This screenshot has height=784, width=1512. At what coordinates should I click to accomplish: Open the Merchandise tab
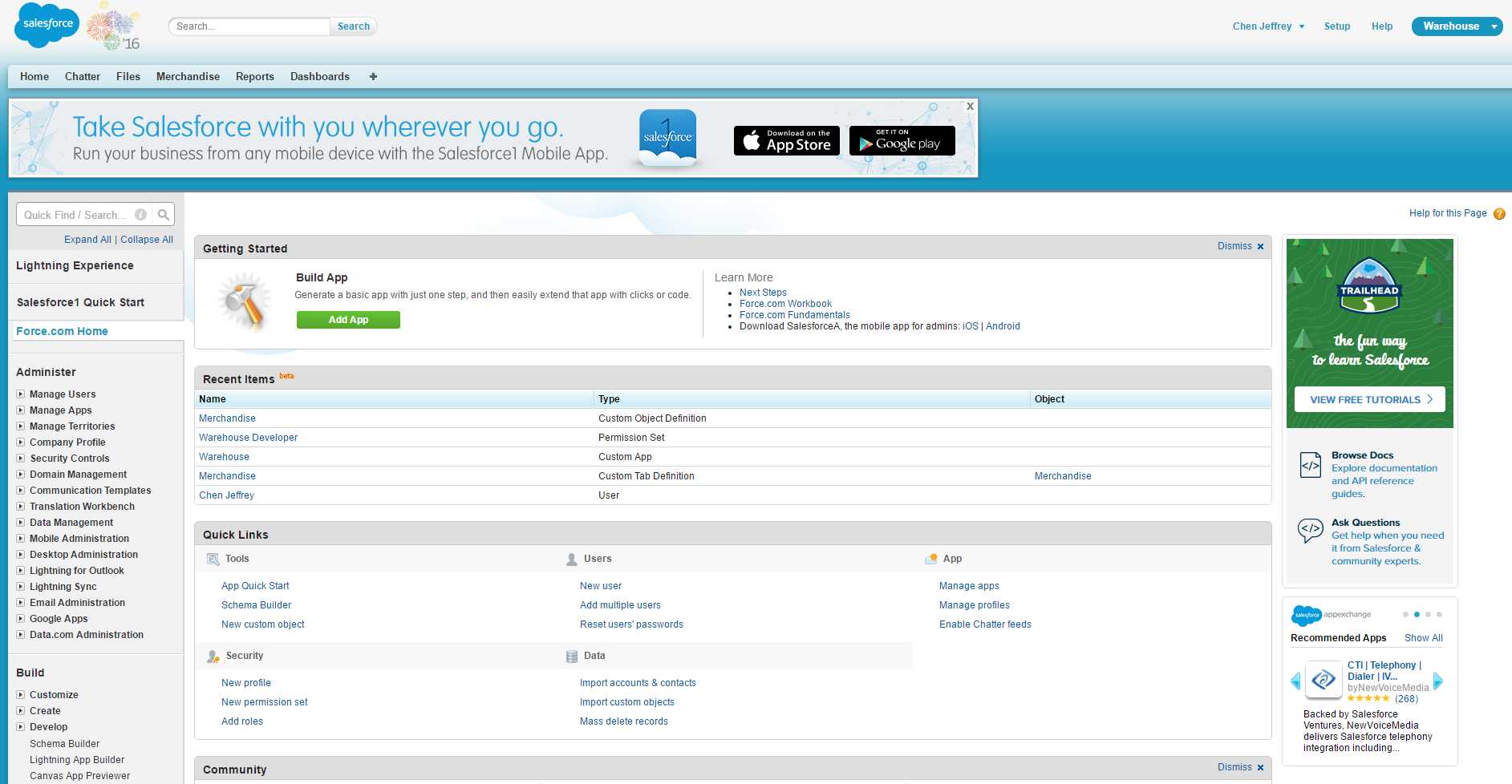(188, 77)
